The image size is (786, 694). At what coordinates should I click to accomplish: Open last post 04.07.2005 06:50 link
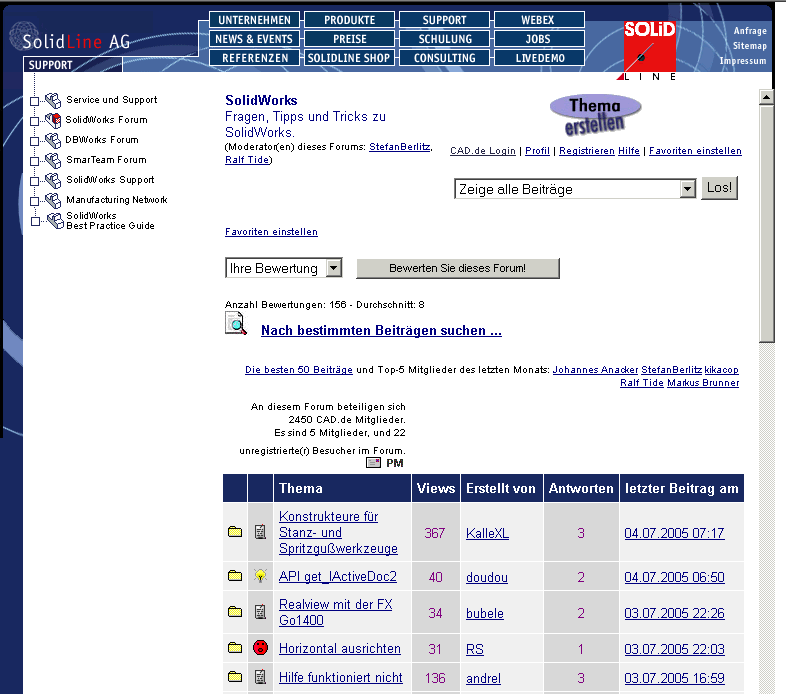coord(674,577)
